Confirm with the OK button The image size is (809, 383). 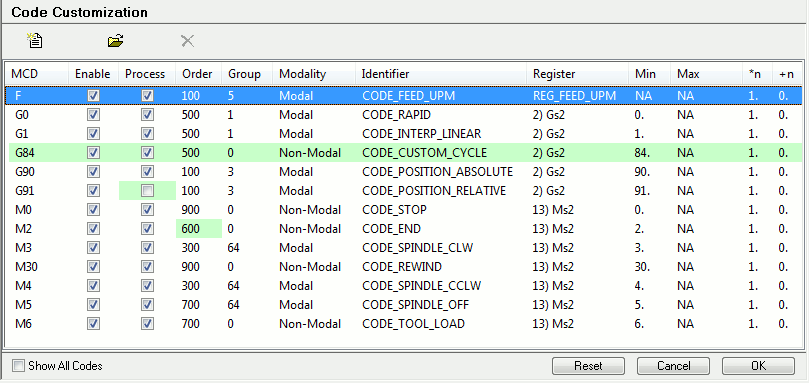click(x=758, y=366)
